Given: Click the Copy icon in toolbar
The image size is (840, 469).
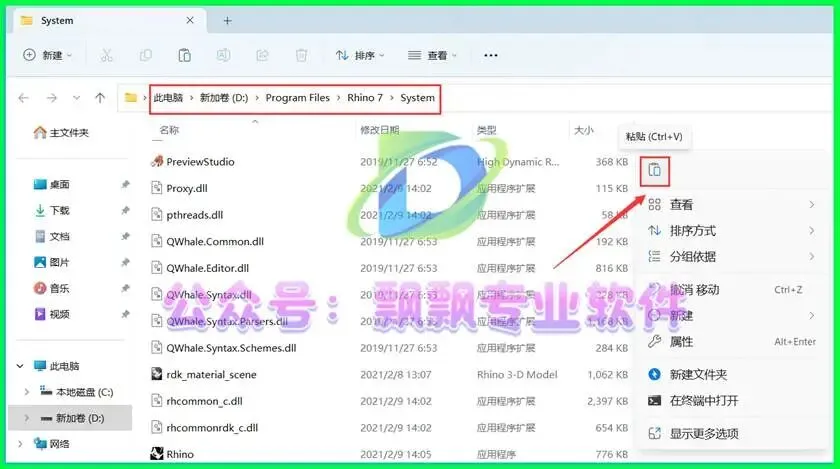Looking at the screenshot, I should pos(146,55).
